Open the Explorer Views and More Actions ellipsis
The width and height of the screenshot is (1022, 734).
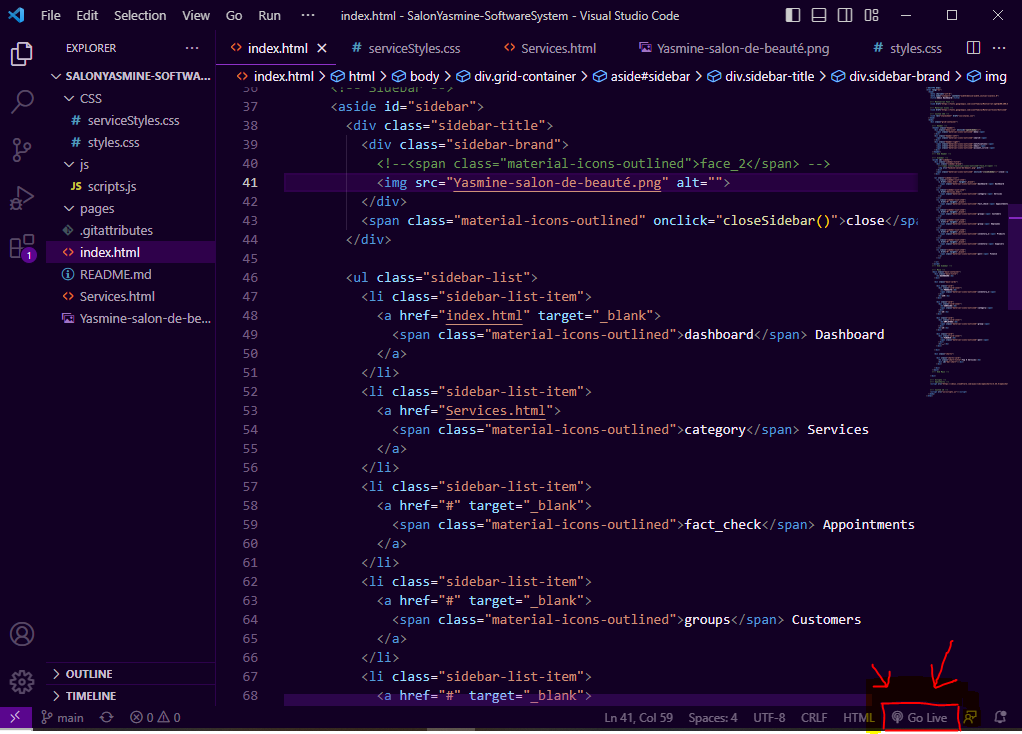pos(192,48)
